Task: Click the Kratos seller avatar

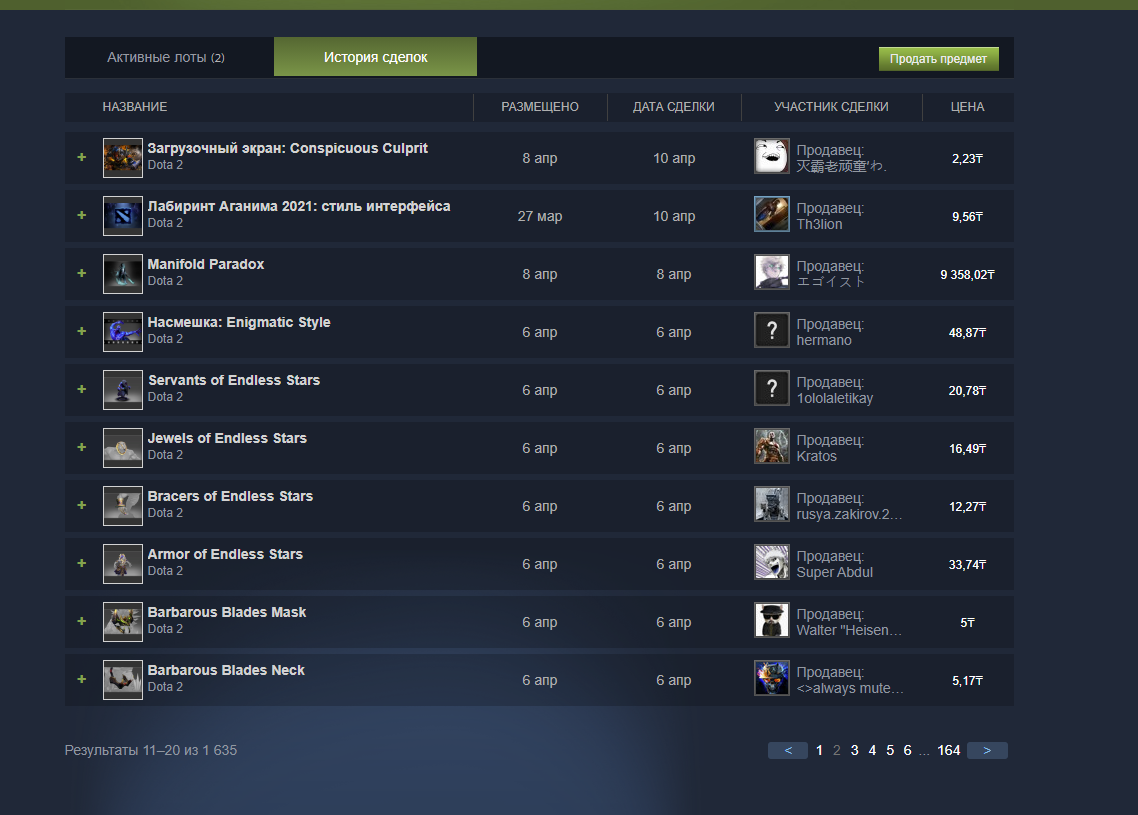Action: 771,447
